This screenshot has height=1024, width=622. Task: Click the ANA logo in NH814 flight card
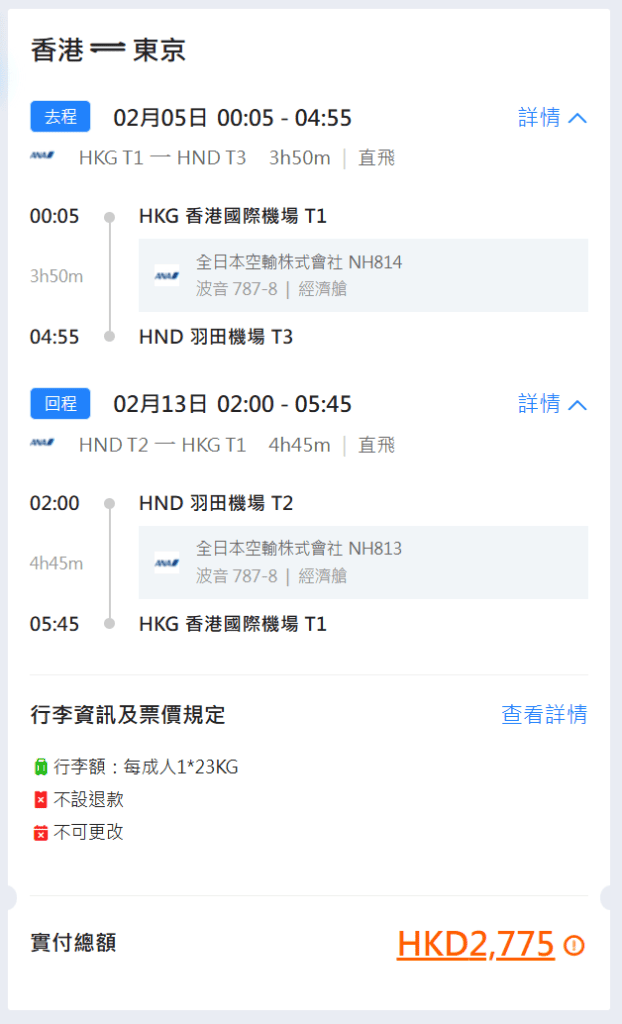click(x=167, y=275)
